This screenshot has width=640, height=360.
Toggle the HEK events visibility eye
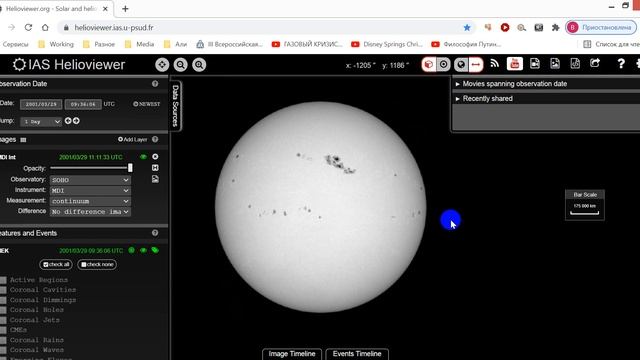point(143,250)
